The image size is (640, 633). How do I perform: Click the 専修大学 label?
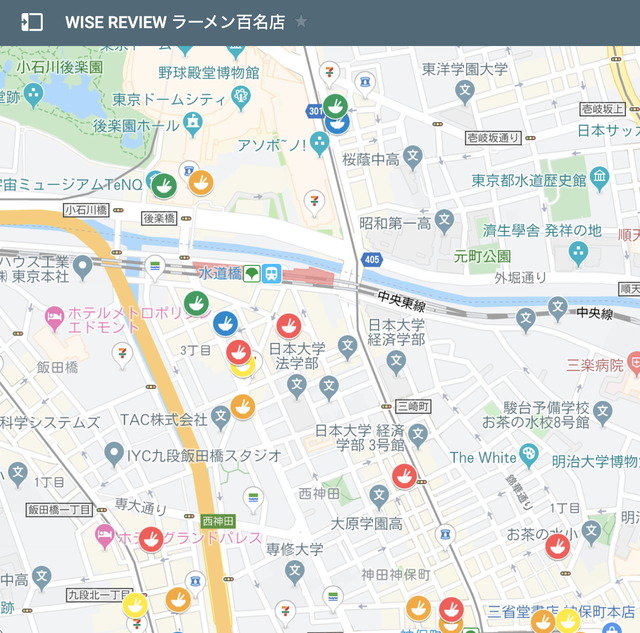click(x=294, y=549)
